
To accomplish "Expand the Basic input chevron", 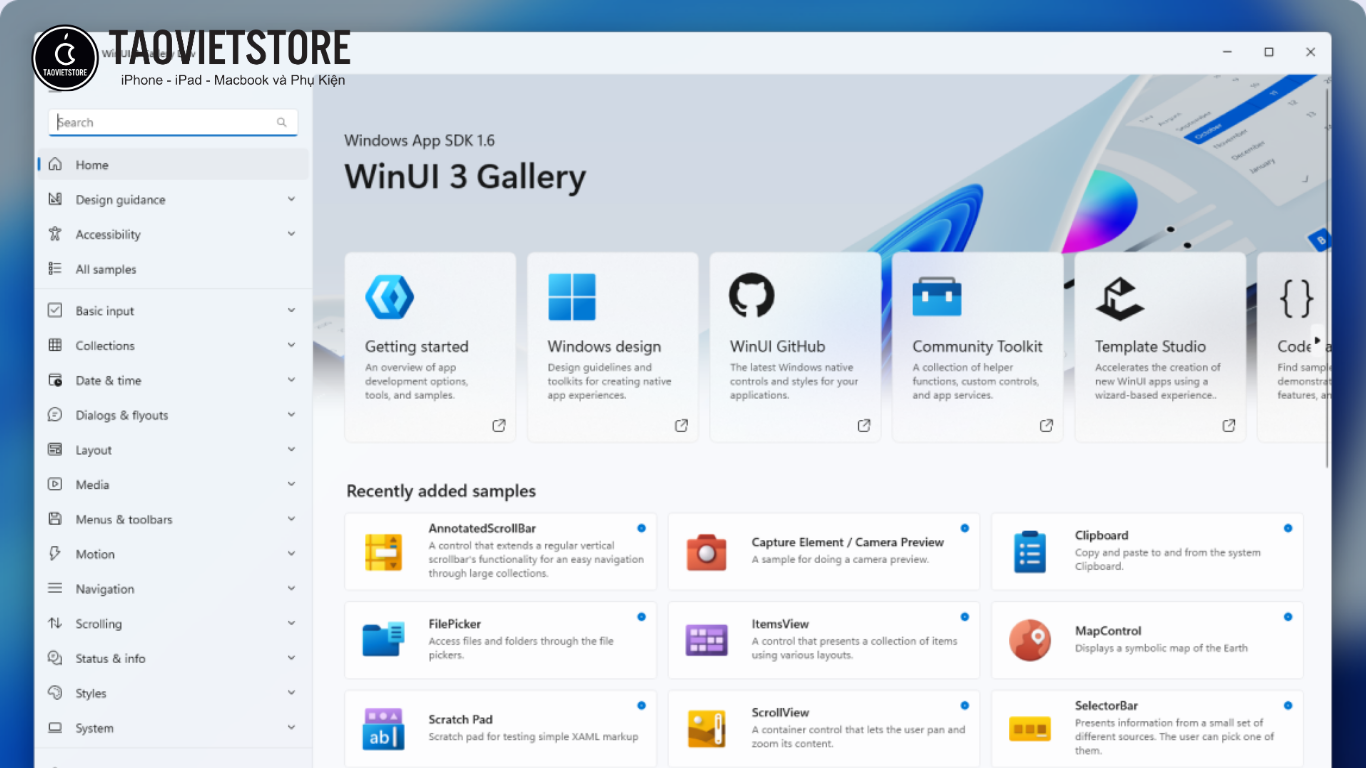I will 291,310.
